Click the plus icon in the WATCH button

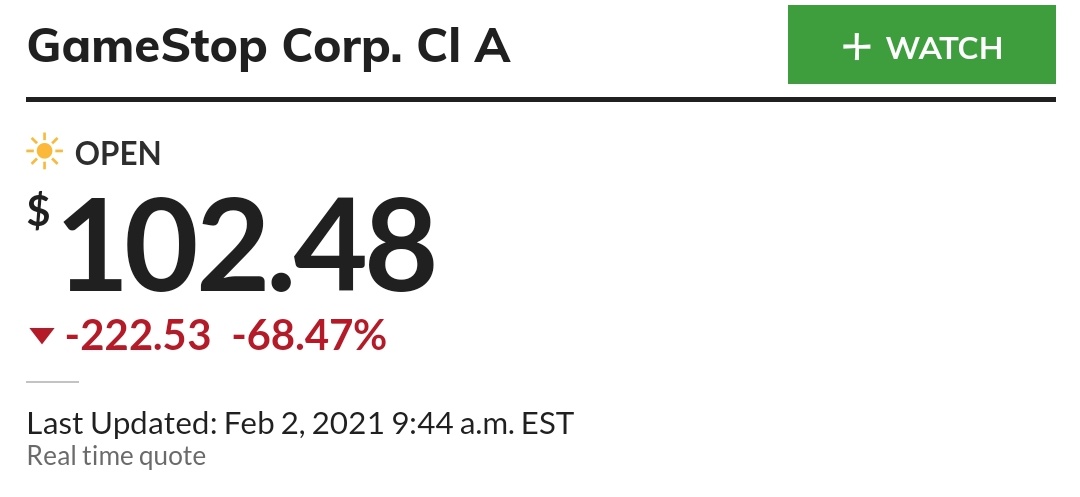point(857,47)
